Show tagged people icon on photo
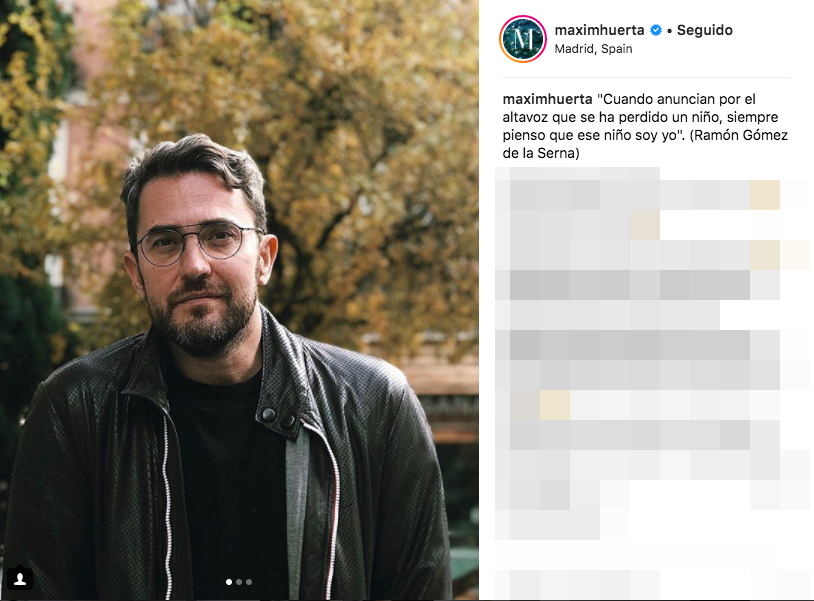 click(x=20, y=578)
